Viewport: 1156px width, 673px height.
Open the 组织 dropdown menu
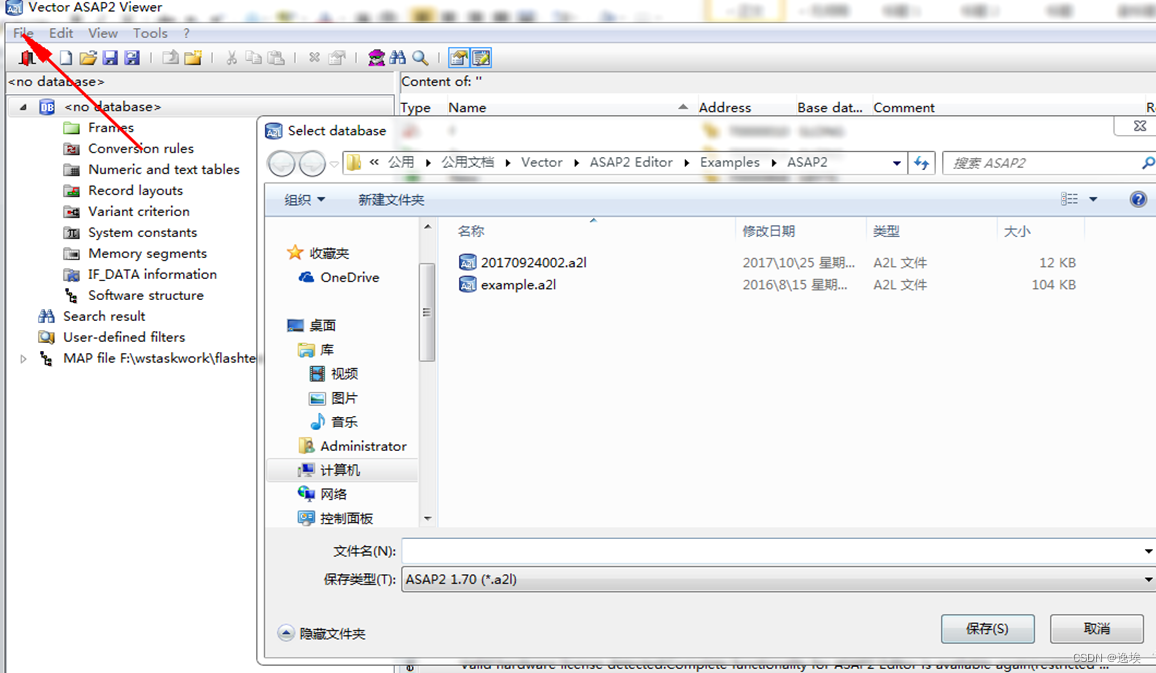coord(304,200)
